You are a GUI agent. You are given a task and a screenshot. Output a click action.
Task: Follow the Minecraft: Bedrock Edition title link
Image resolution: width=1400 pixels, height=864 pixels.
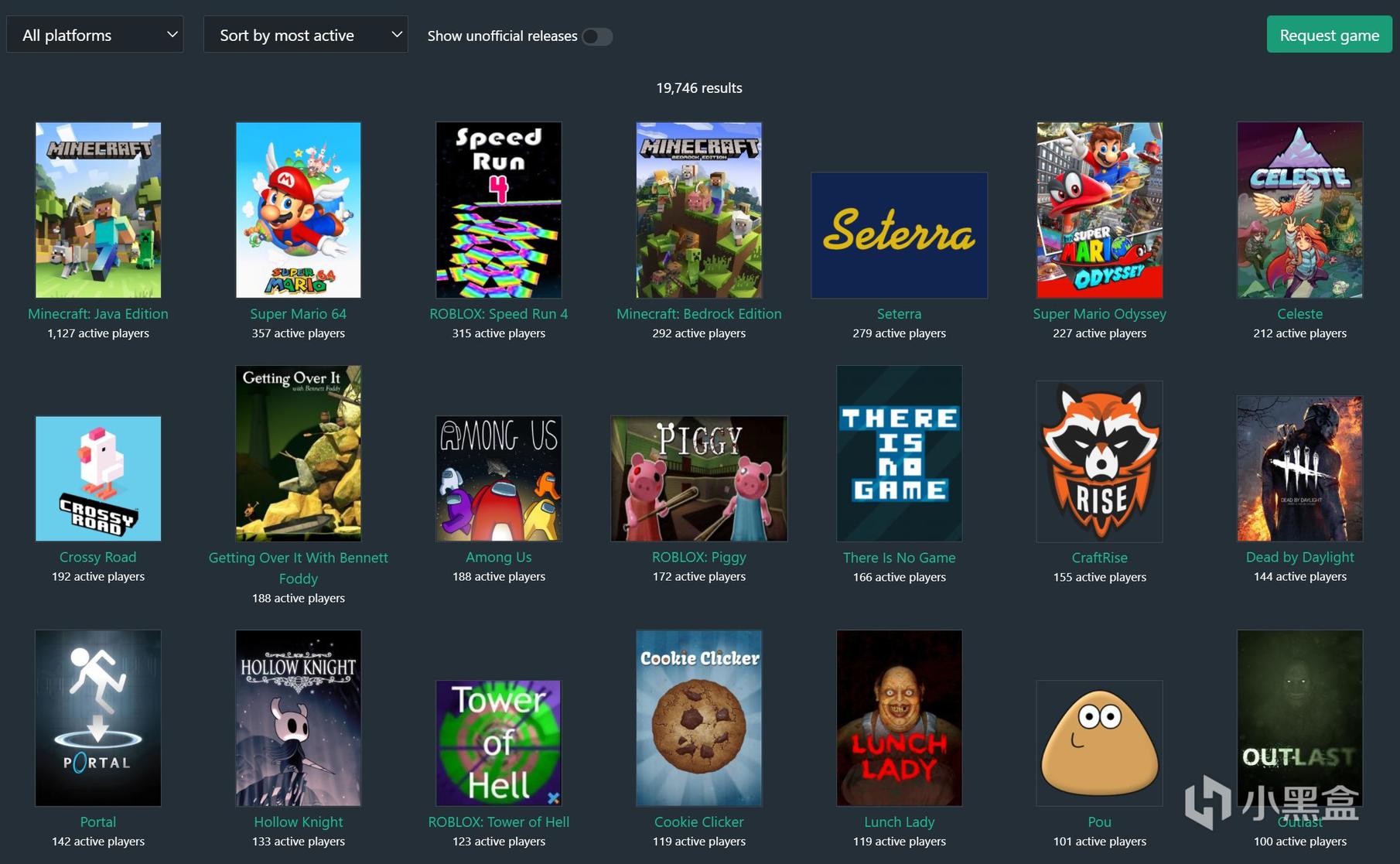coord(699,314)
